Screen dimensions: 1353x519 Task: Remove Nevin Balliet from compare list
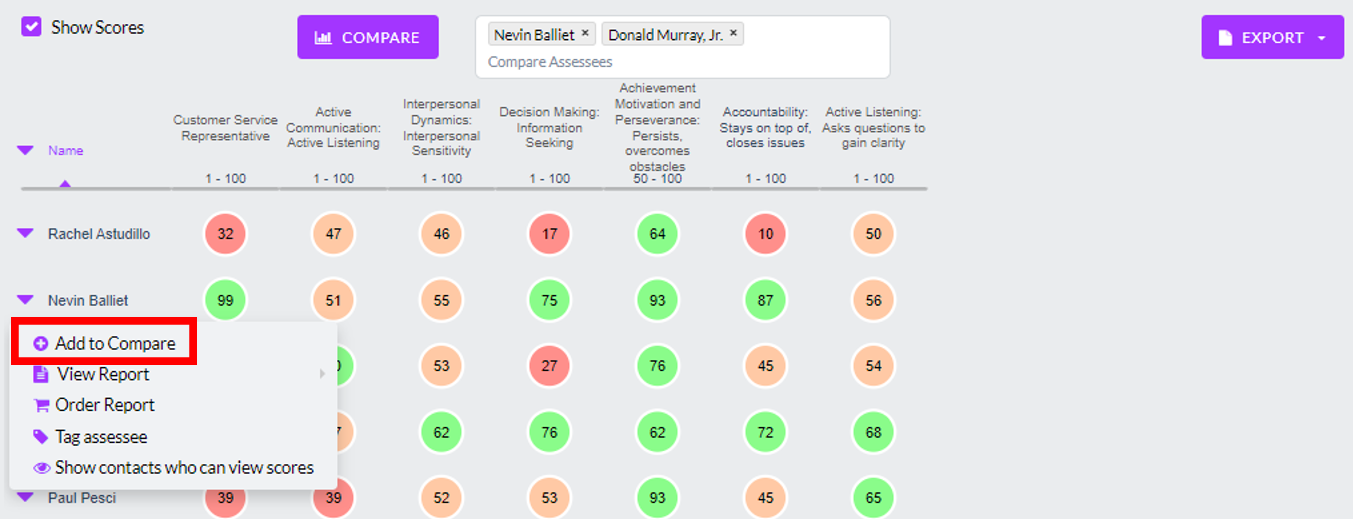[586, 34]
